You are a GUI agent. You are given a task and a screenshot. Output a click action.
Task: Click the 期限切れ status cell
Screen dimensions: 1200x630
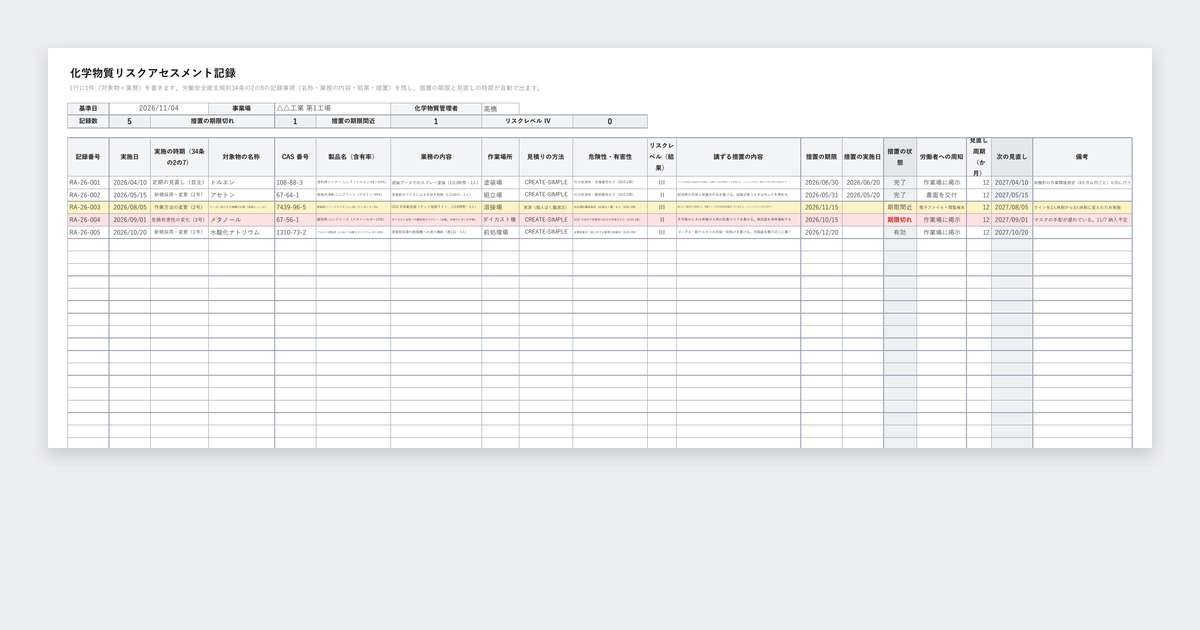900,219
